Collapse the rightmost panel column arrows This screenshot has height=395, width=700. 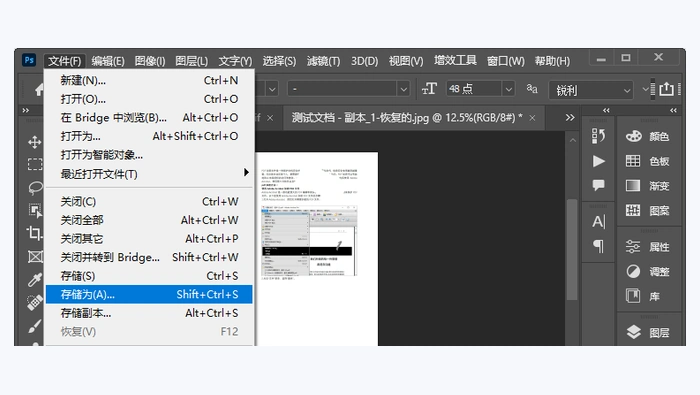[x=673, y=110]
